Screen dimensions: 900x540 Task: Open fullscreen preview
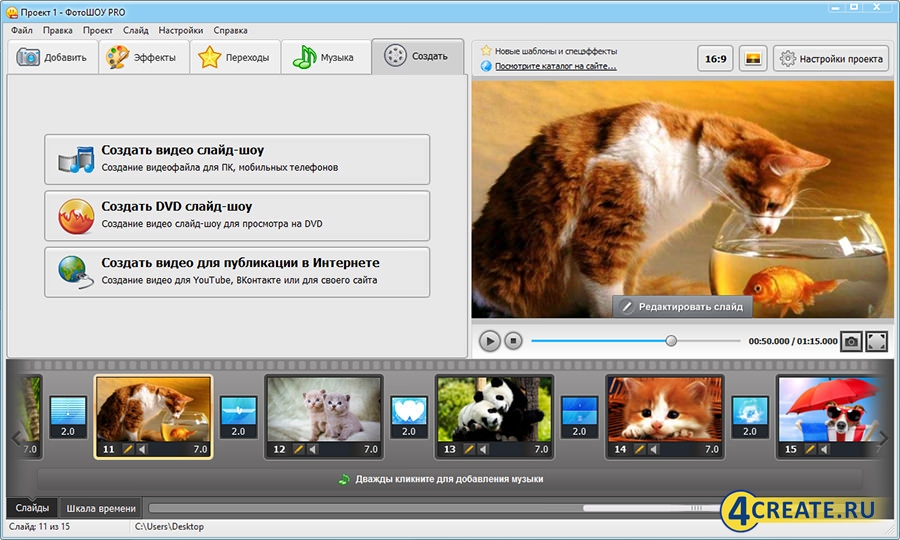pyautogui.click(x=876, y=341)
